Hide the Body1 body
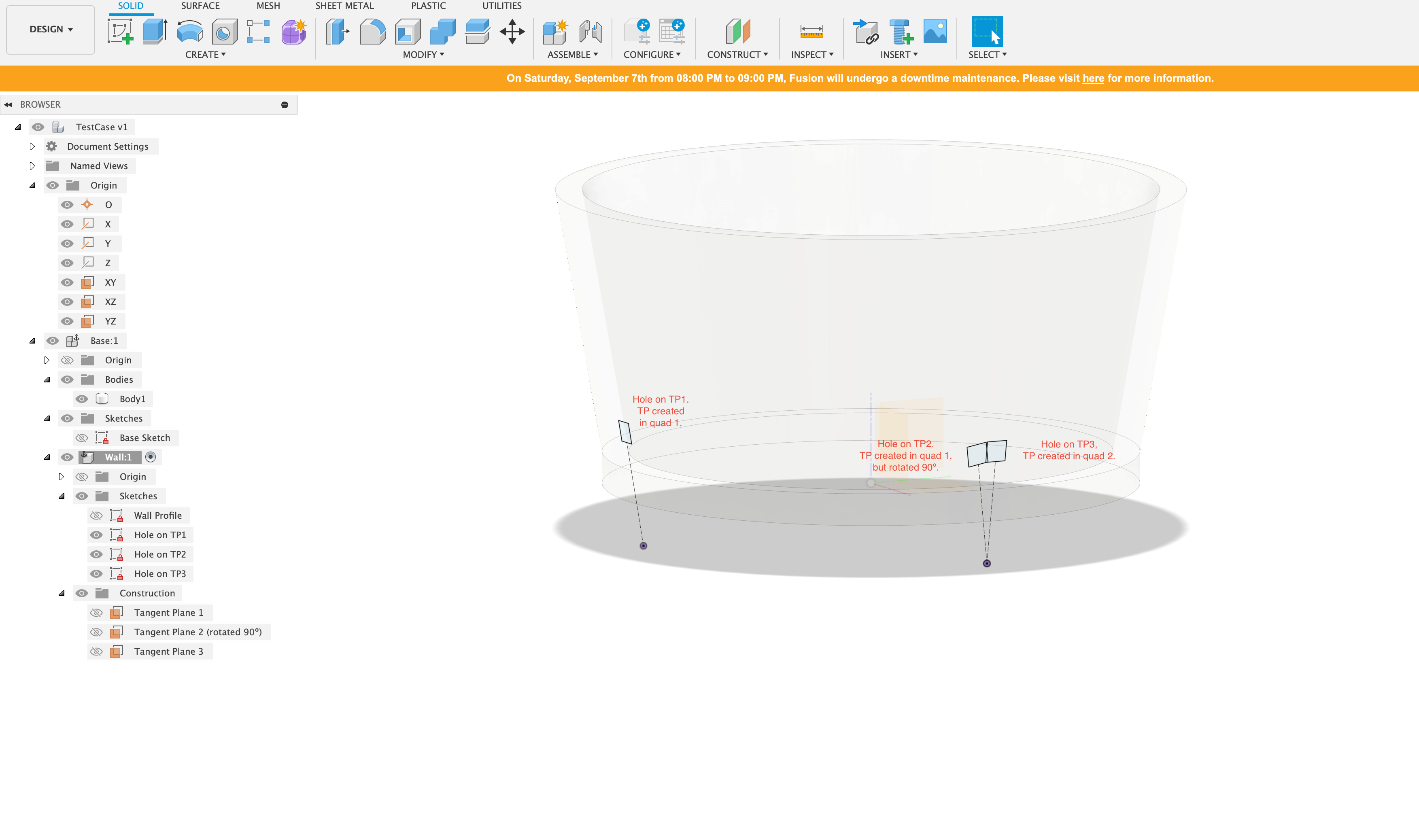 [81, 399]
